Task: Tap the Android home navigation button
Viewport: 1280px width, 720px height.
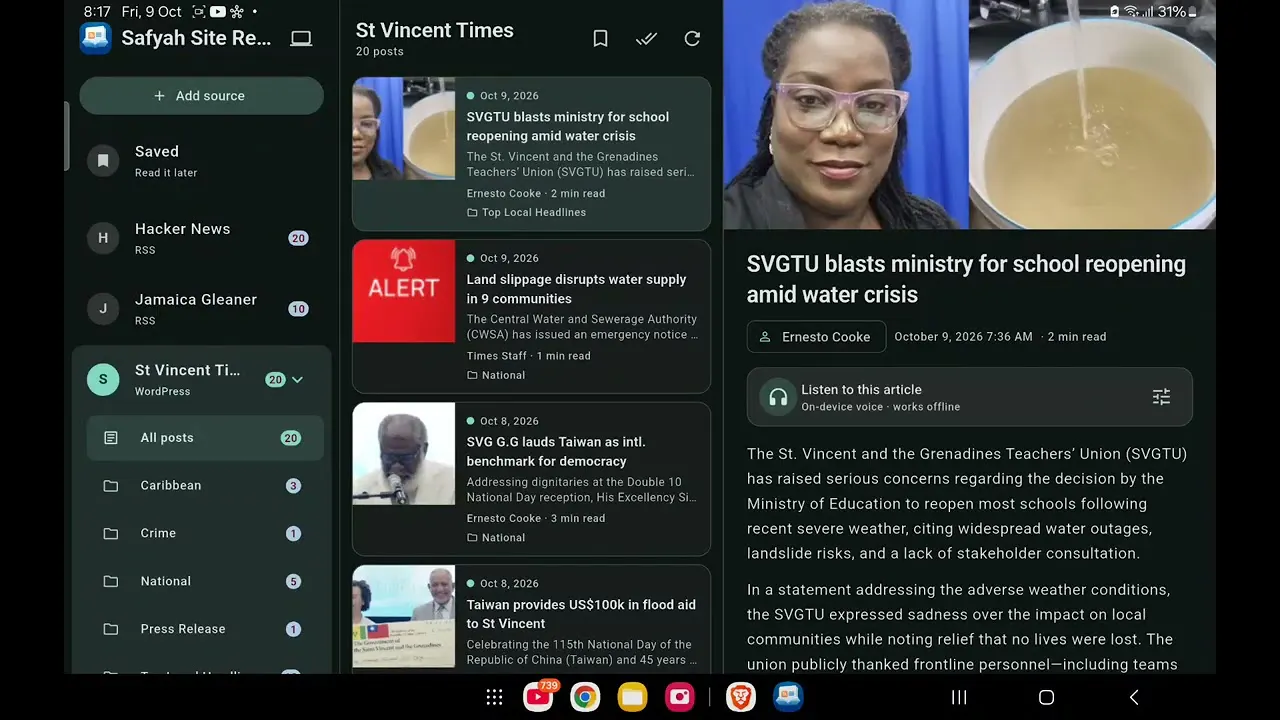Action: (x=1046, y=697)
